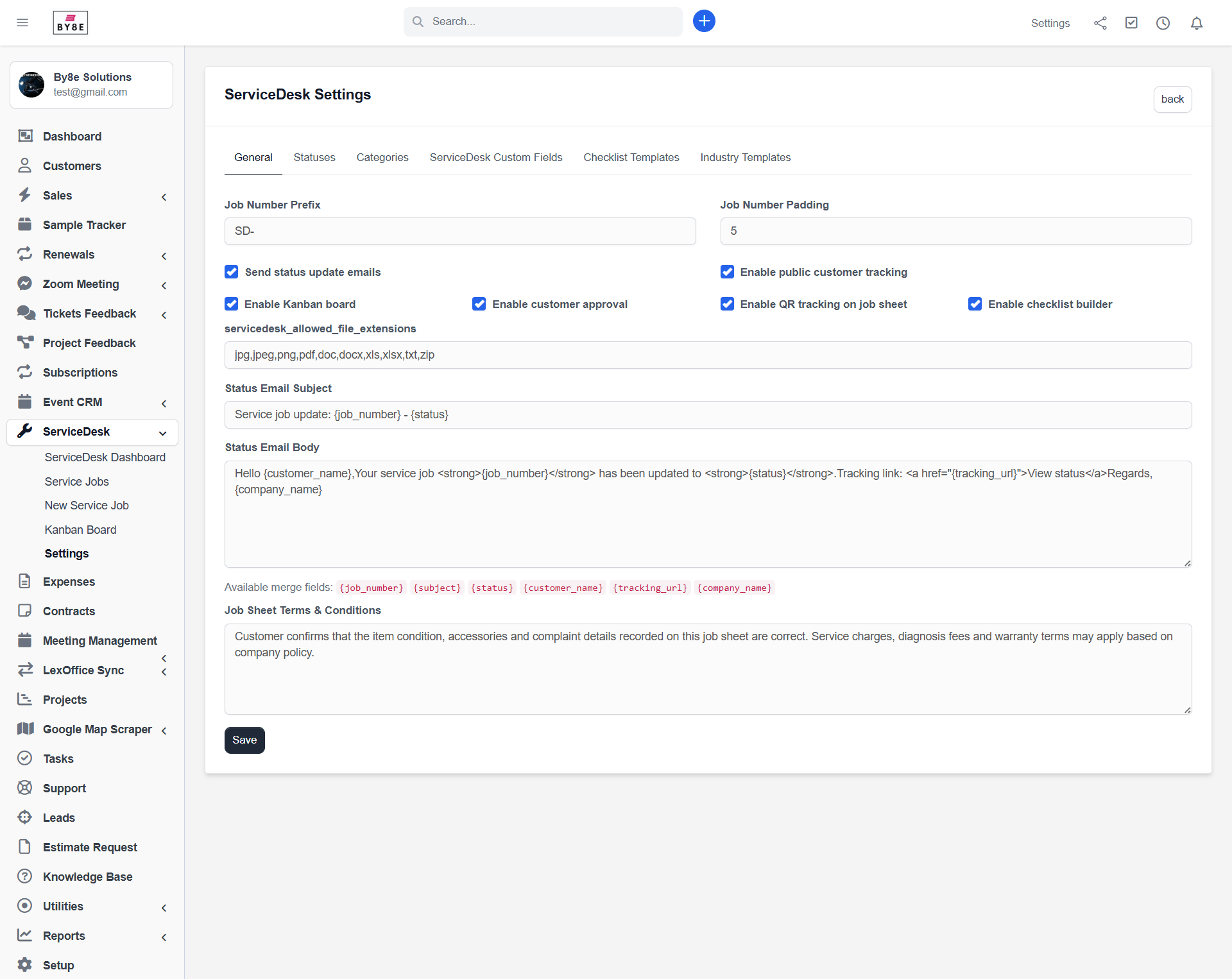1232x979 pixels.
Task: Click the BY8E logo
Action: pos(70,22)
